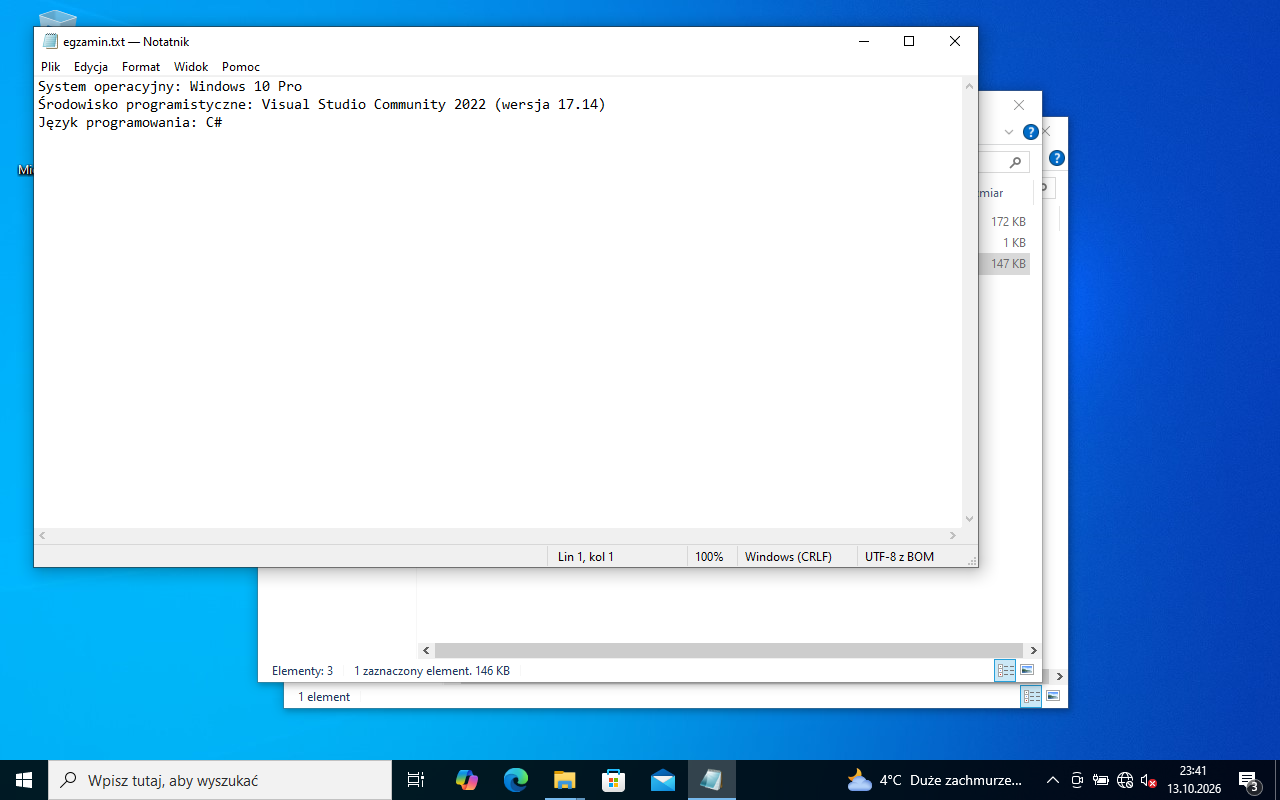
Task: Click the "Elementy: 3" status text in Explorer
Action: [x=302, y=671]
